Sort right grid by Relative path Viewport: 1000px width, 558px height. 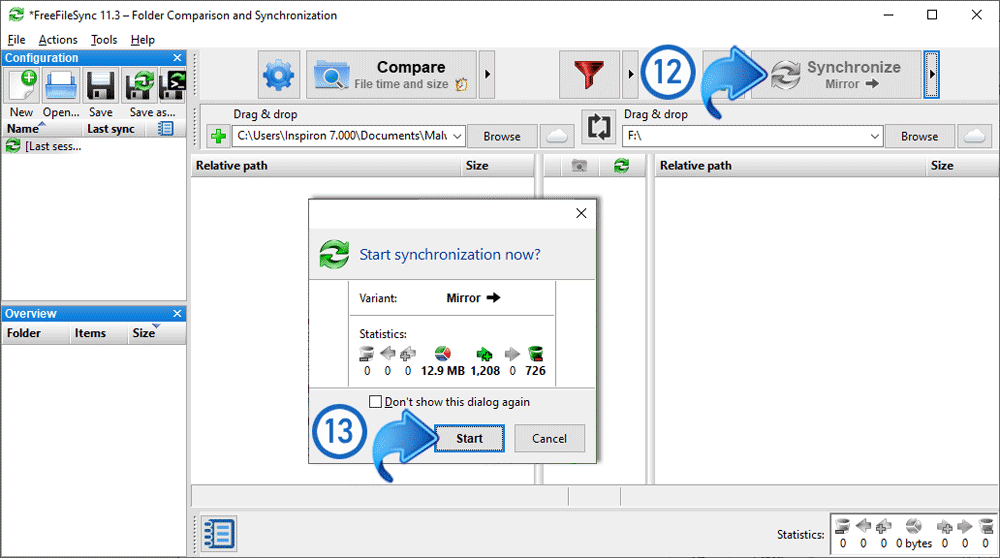(790, 166)
